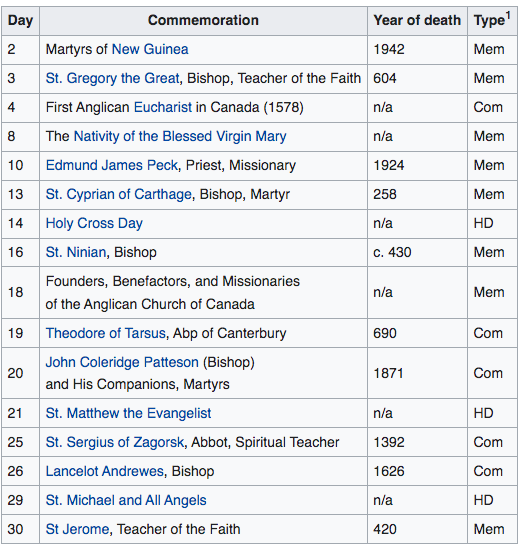This screenshot has height=547, width=520.
Task: Follow the Holy Cross Day link
Action: coord(94,223)
